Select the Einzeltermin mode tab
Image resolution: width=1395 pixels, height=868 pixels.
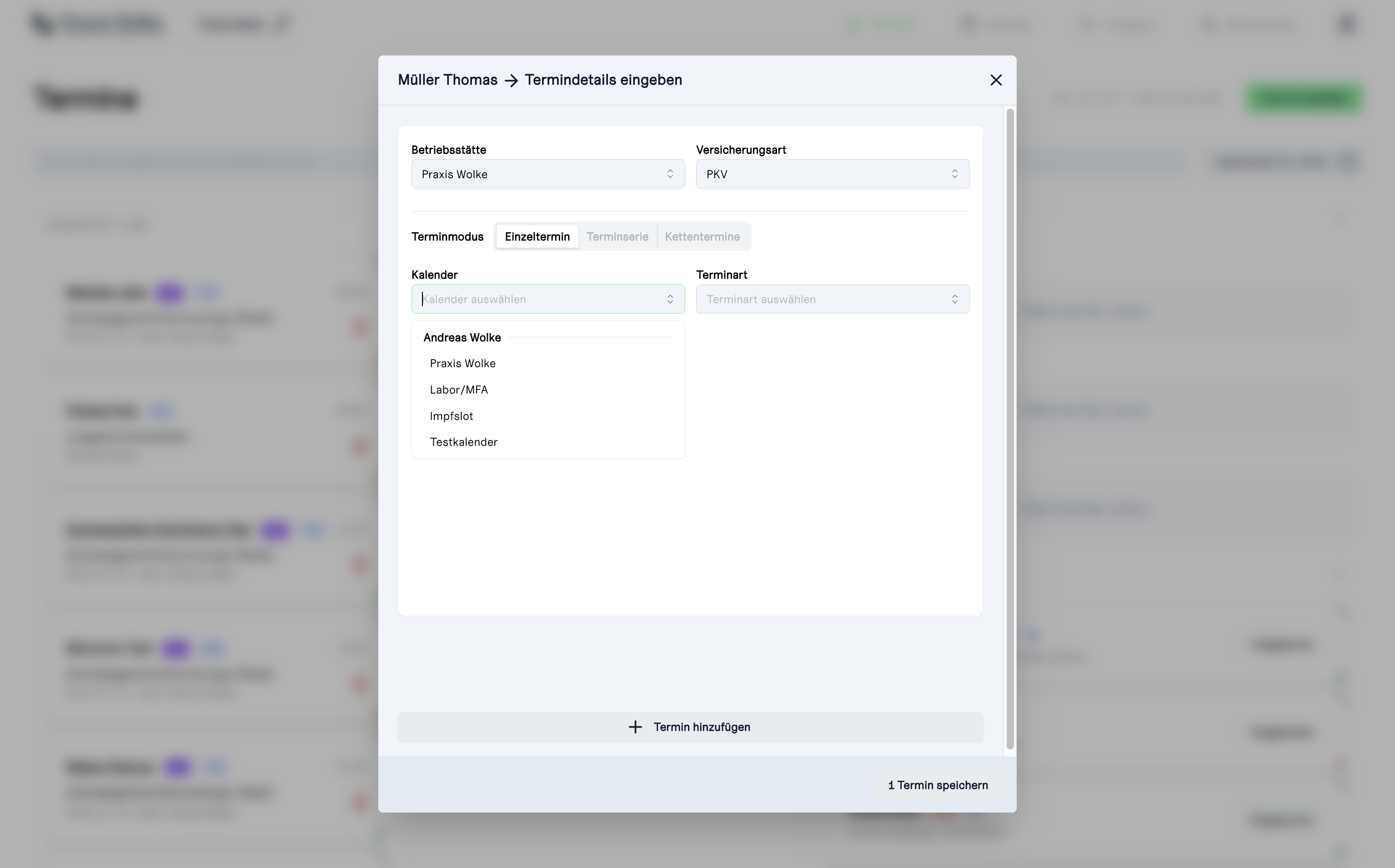point(537,236)
